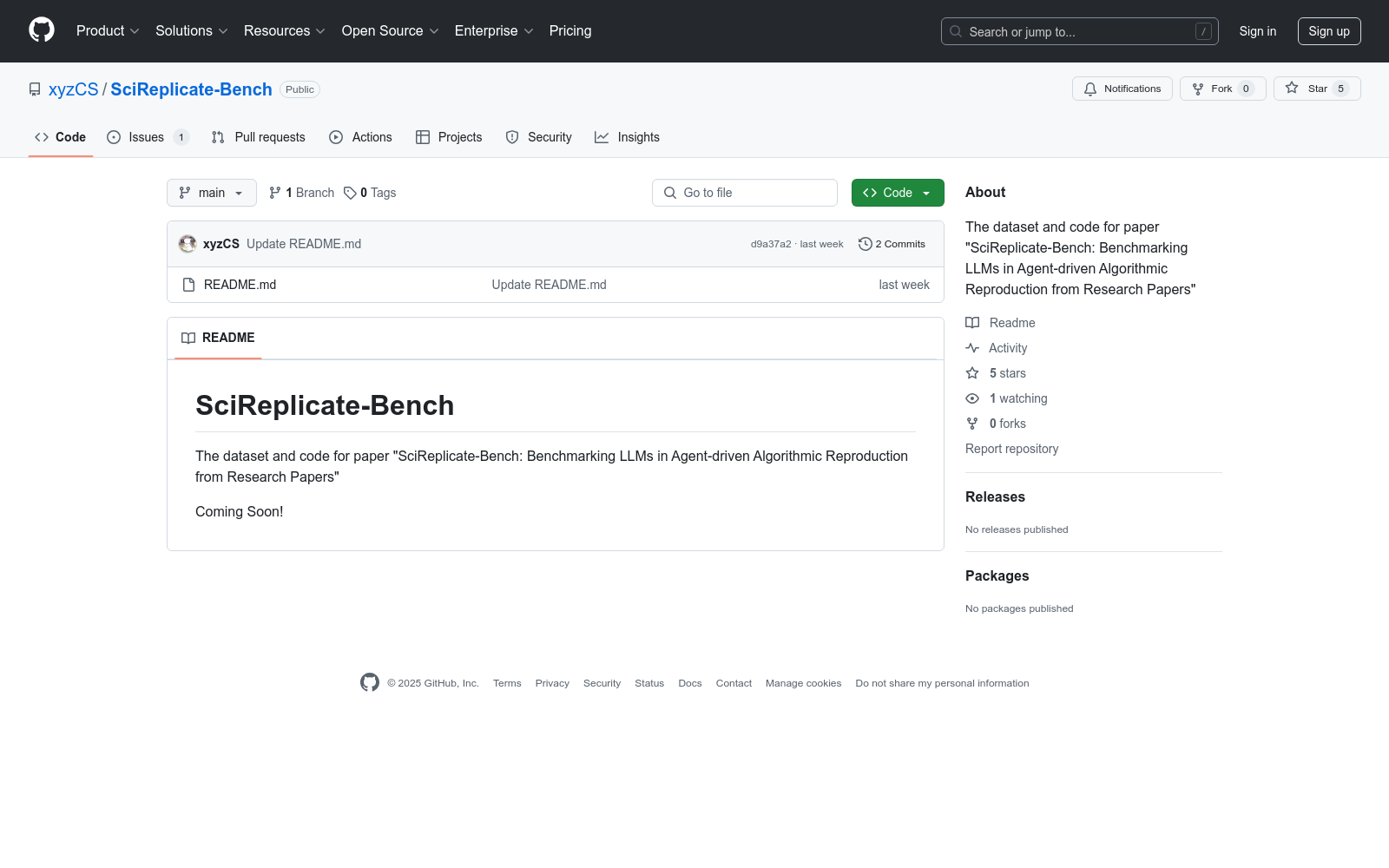Open the SciReplicate-Bench repository link
This screenshot has width=1389, height=868.
tap(191, 89)
